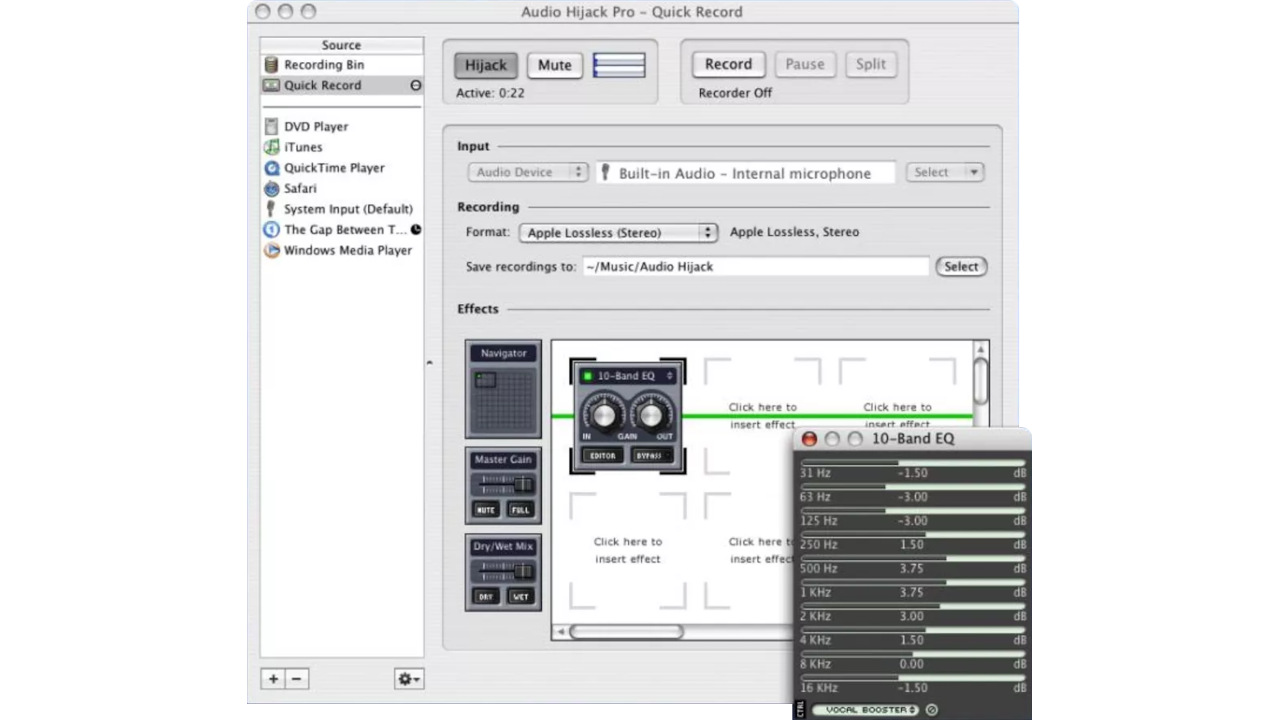
Task: Toggle the effect BYPASS button
Action: pos(652,456)
